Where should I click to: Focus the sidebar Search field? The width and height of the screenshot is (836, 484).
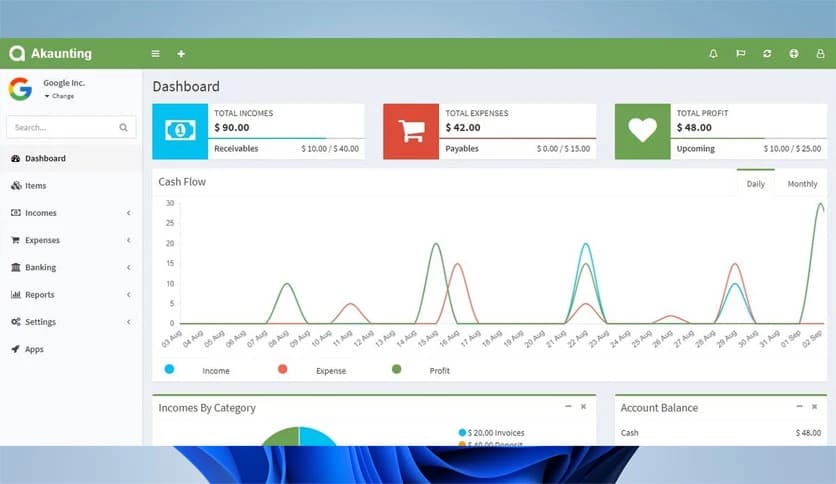coord(71,127)
